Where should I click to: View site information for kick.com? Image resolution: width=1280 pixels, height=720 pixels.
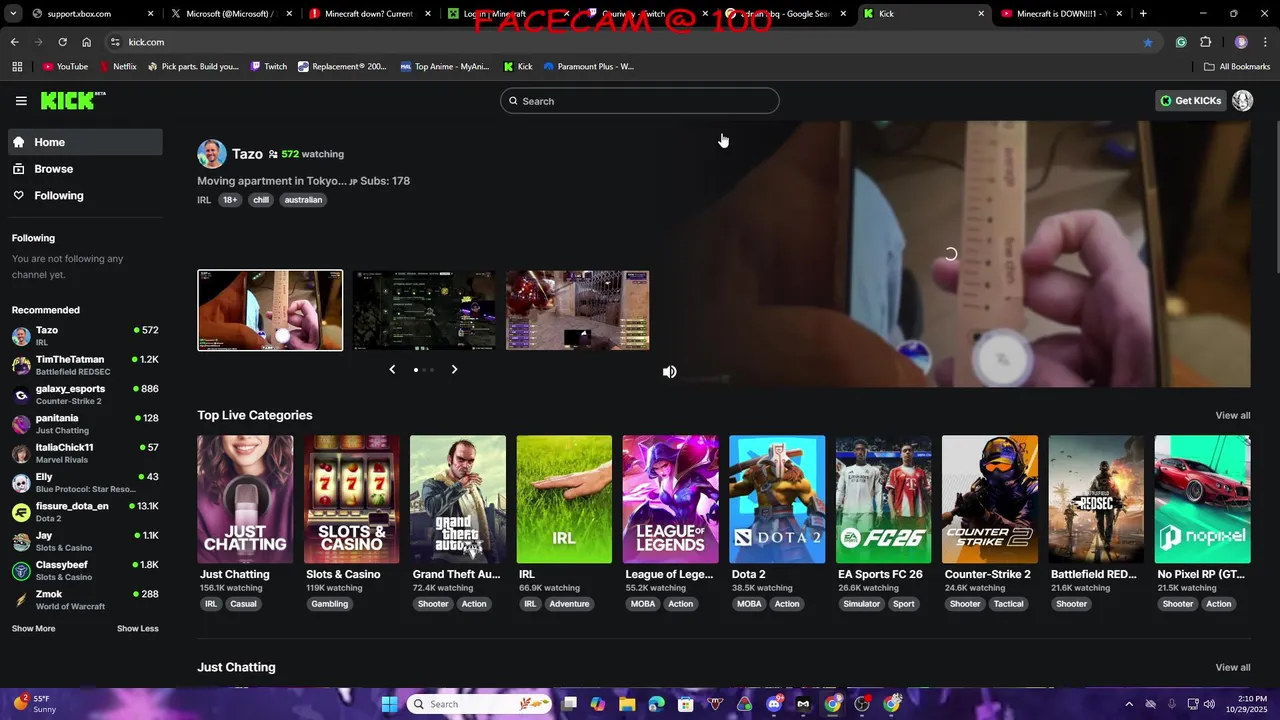click(x=115, y=42)
